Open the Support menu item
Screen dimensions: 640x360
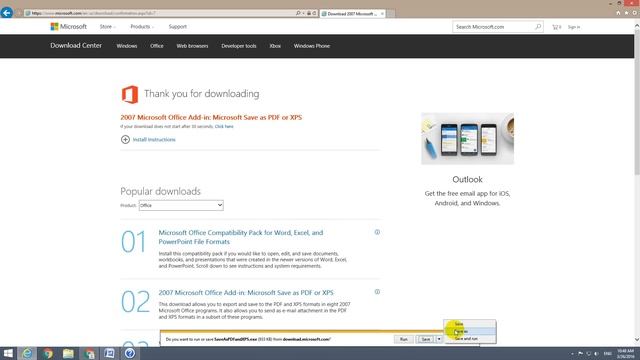point(178,27)
